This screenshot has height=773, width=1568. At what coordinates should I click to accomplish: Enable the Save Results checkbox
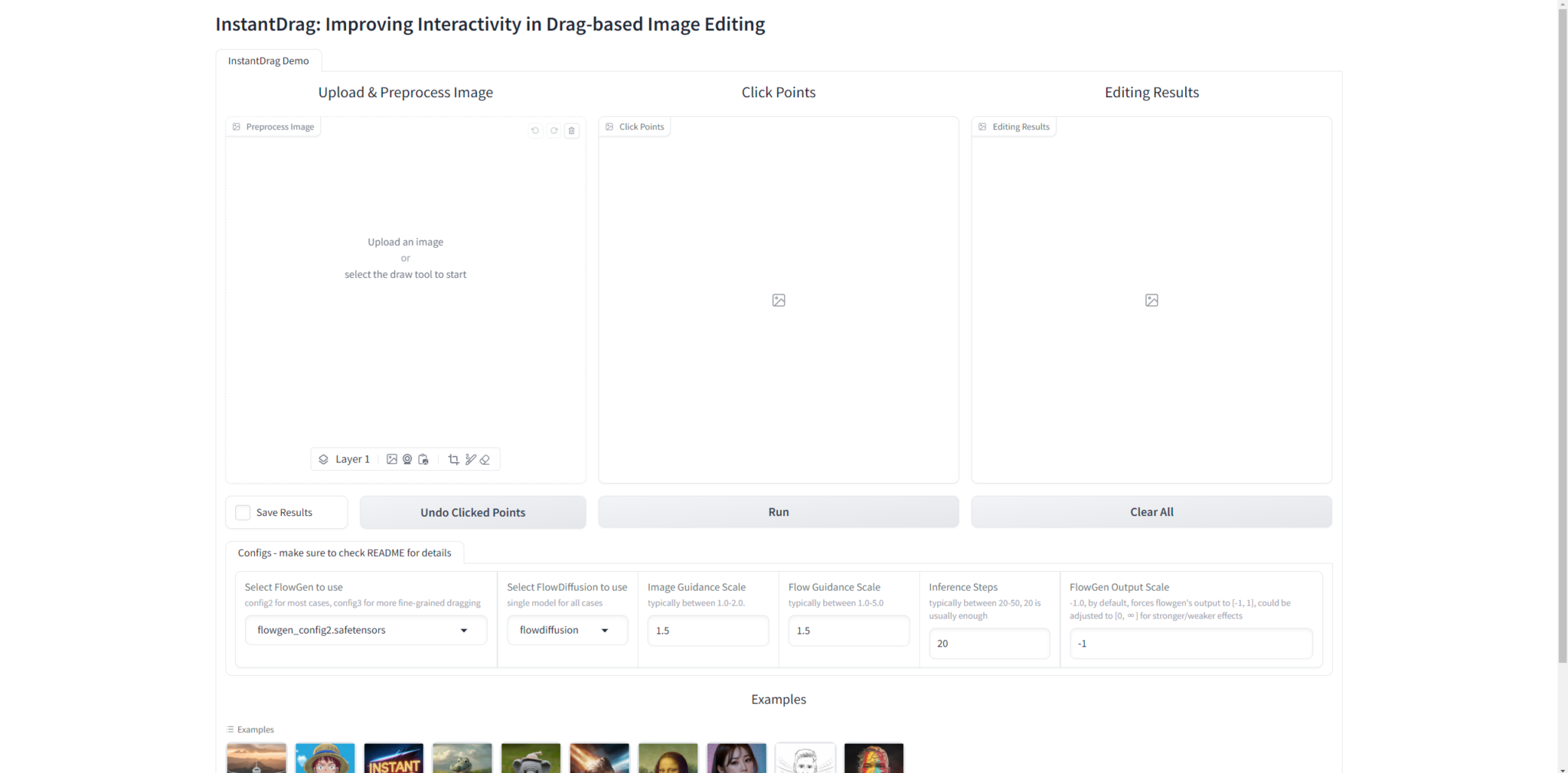pyautogui.click(x=243, y=512)
